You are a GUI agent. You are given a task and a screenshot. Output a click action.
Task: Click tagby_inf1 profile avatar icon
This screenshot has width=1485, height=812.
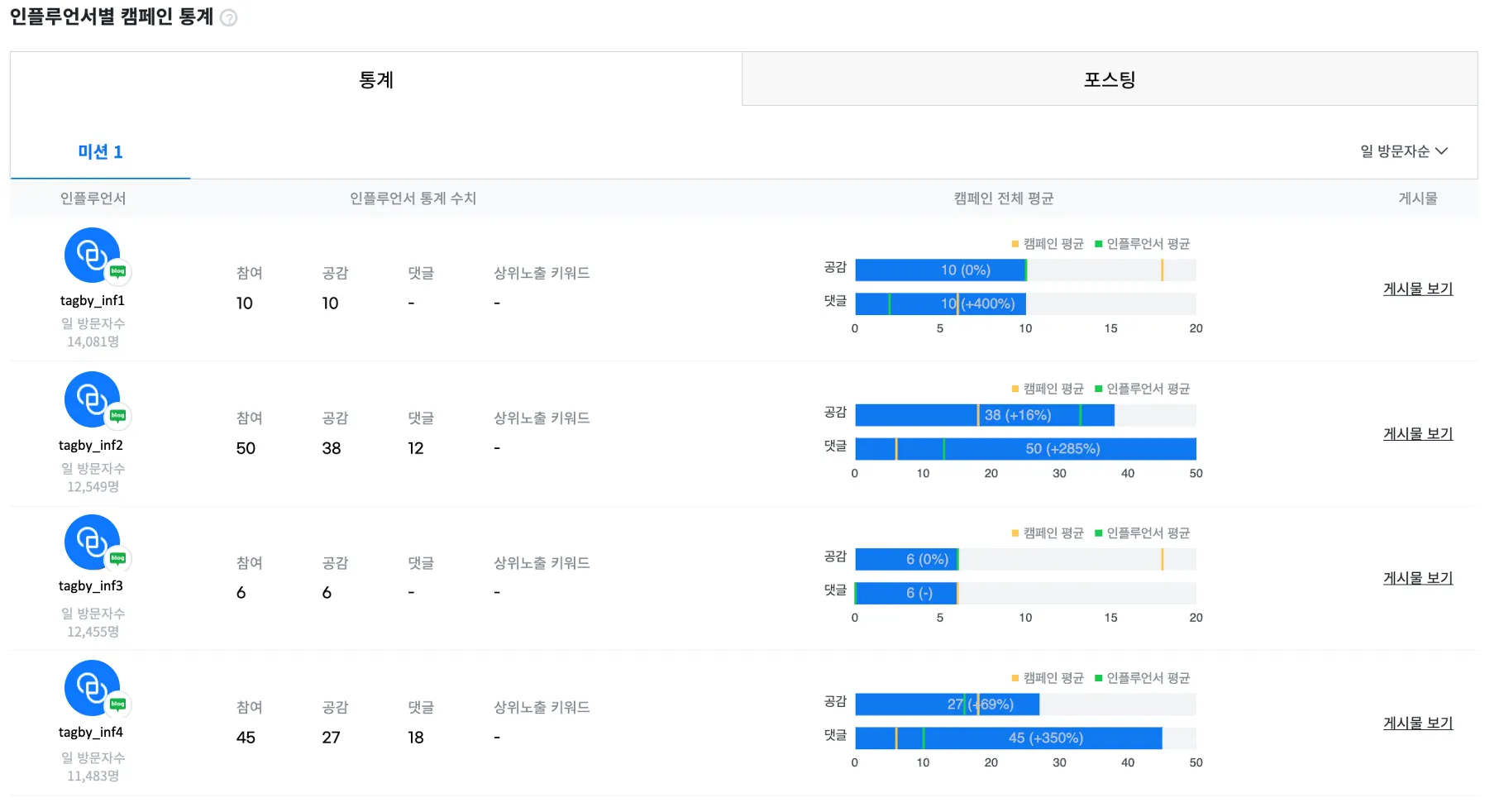click(x=91, y=255)
